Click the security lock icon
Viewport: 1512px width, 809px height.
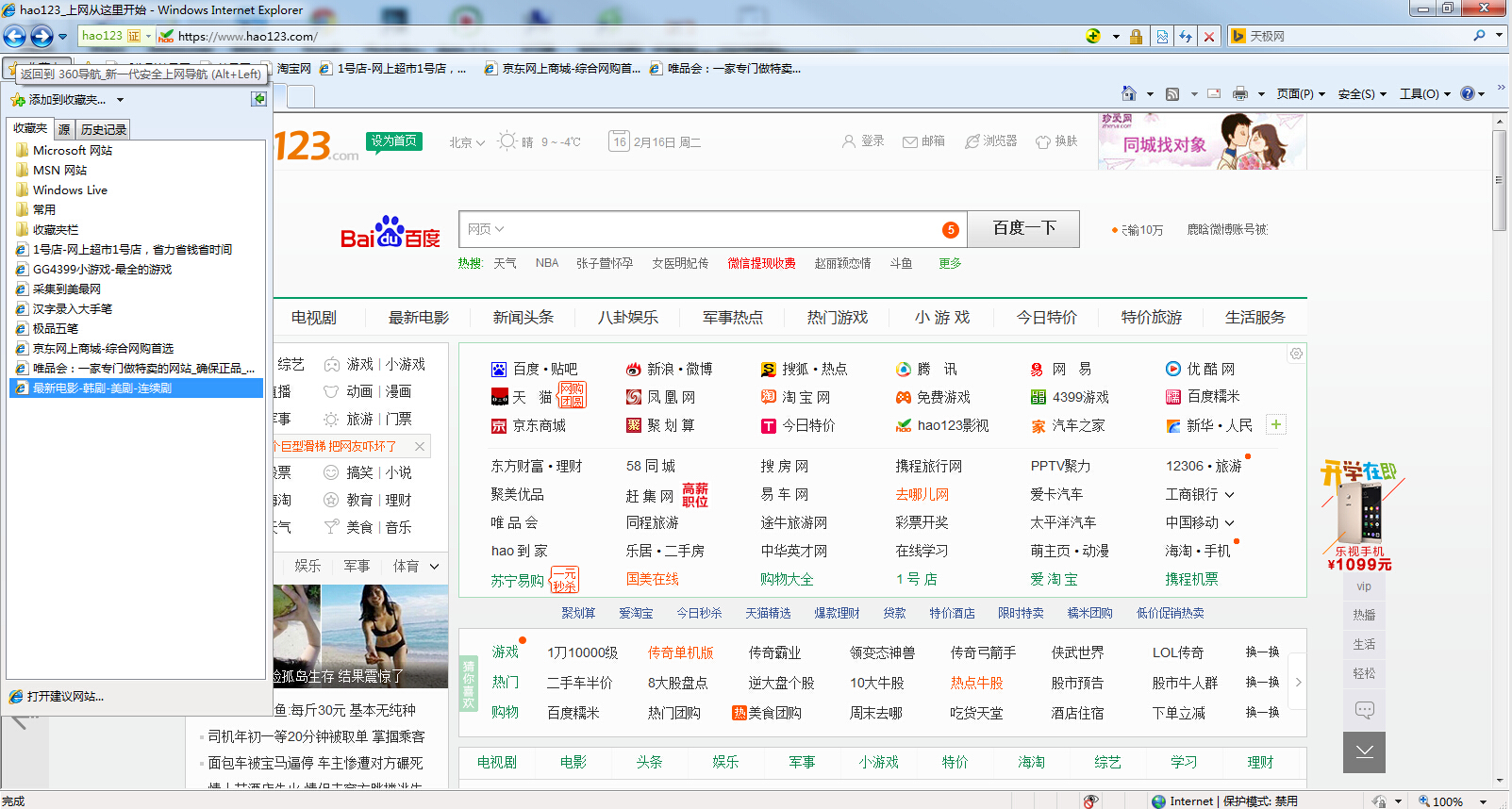(x=1136, y=36)
